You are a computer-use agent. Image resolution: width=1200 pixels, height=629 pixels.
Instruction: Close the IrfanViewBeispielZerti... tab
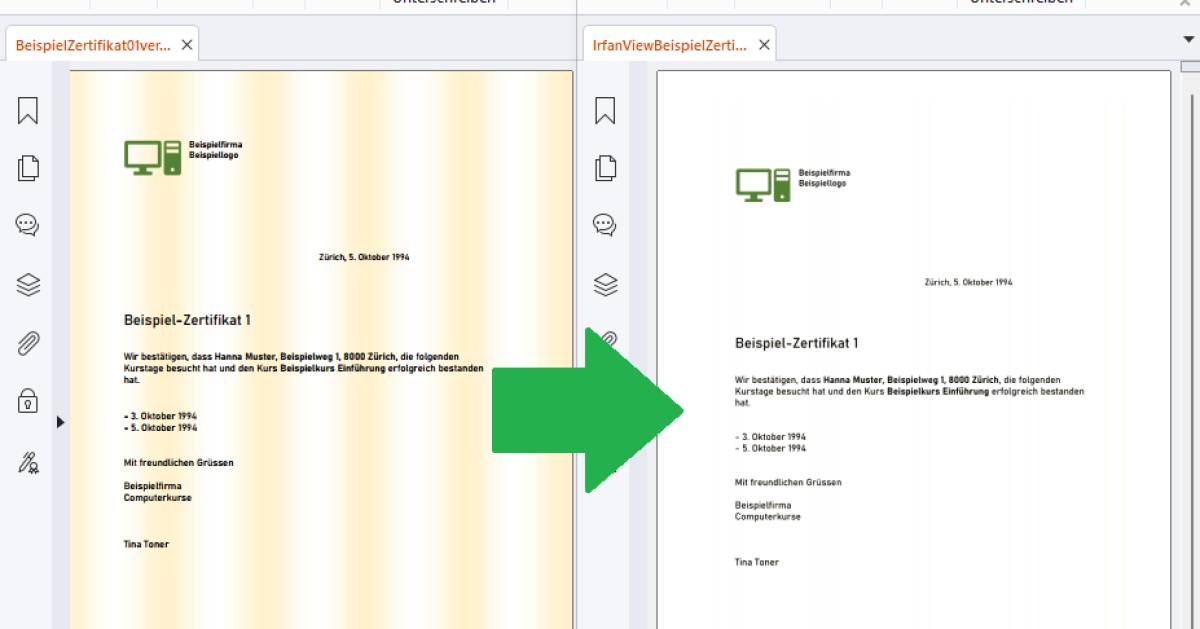click(x=764, y=45)
